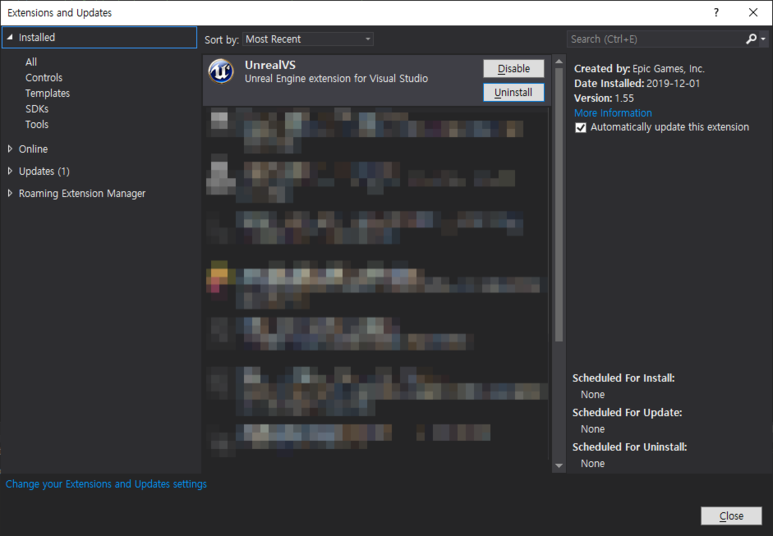
Task: Expand the Online category
Action: [10, 148]
